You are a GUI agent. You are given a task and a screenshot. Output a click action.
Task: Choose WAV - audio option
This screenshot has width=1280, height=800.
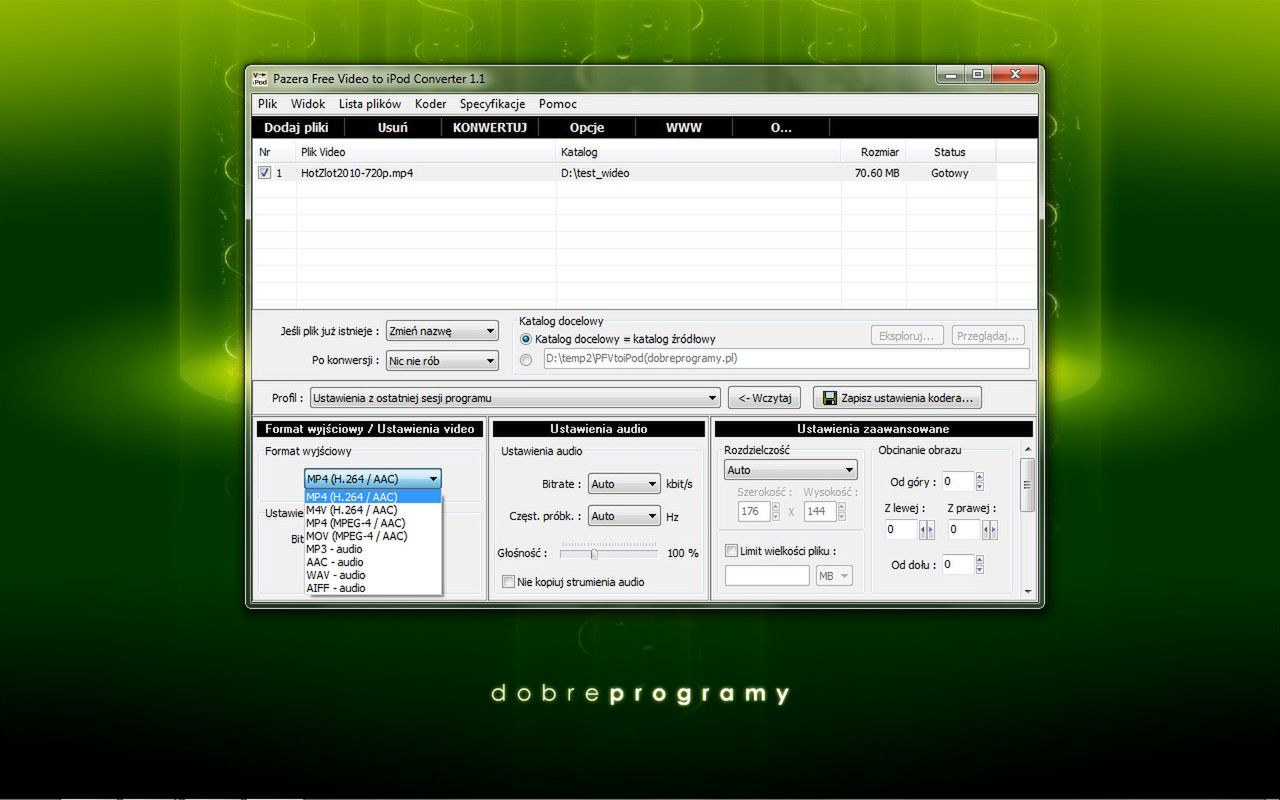click(372, 575)
